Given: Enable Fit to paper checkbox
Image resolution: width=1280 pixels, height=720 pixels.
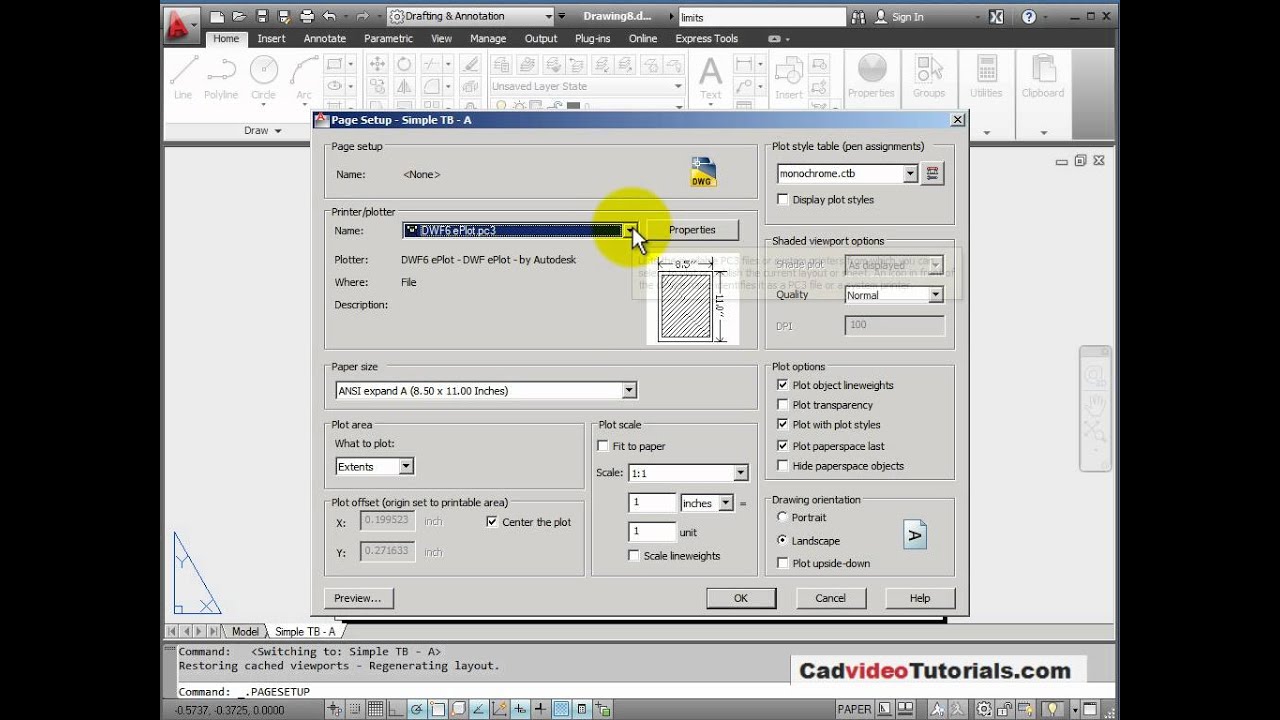Looking at the screenshot, I should click(603, 446).
